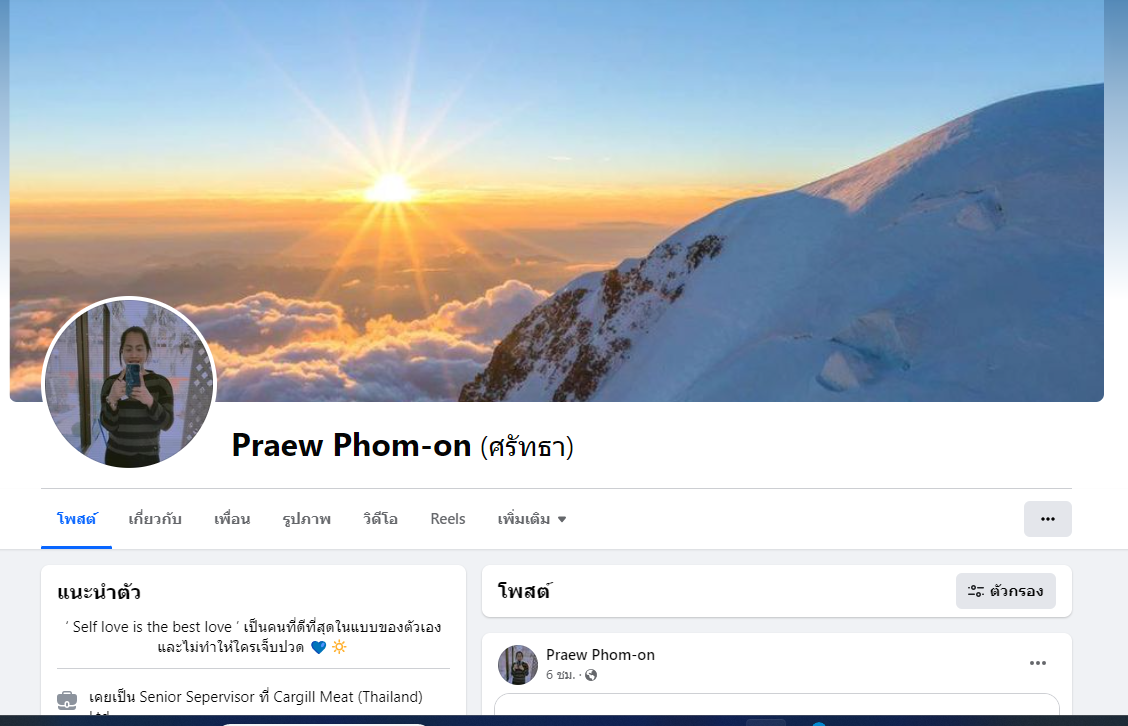Open the post's 6 ชม. timestamp link

560,675
